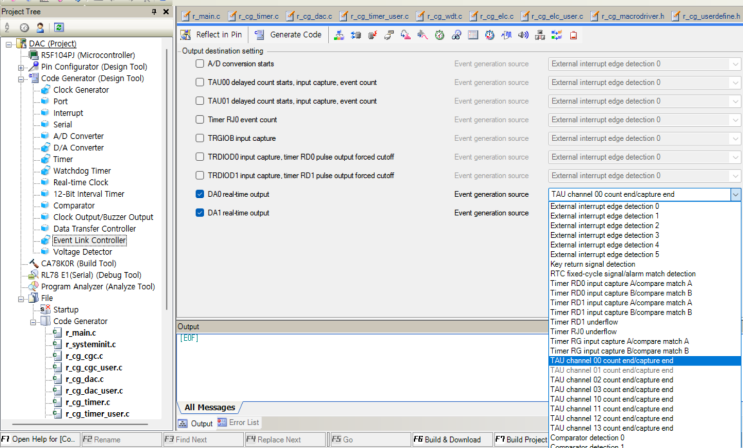
Task: Collapse the DAC (Project) tree node
Action: [x=9, y=44]
